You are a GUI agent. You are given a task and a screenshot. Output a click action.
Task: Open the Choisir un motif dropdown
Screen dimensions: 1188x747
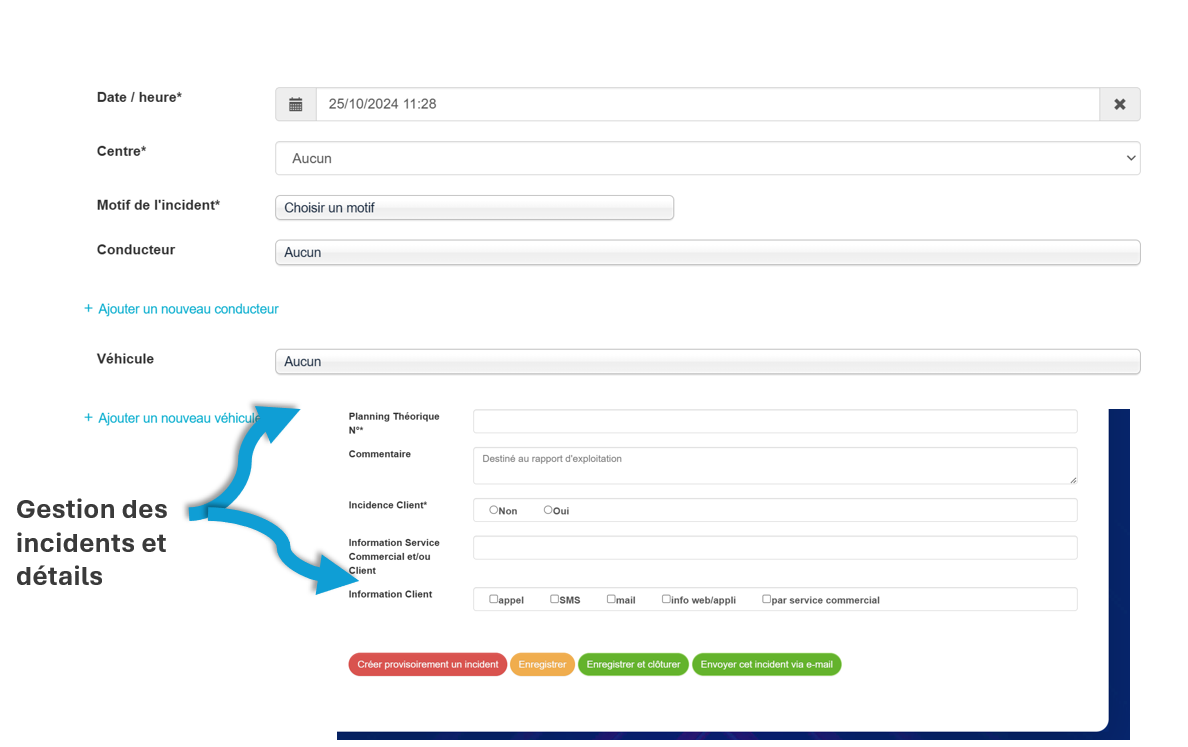[x=474, y=208]
